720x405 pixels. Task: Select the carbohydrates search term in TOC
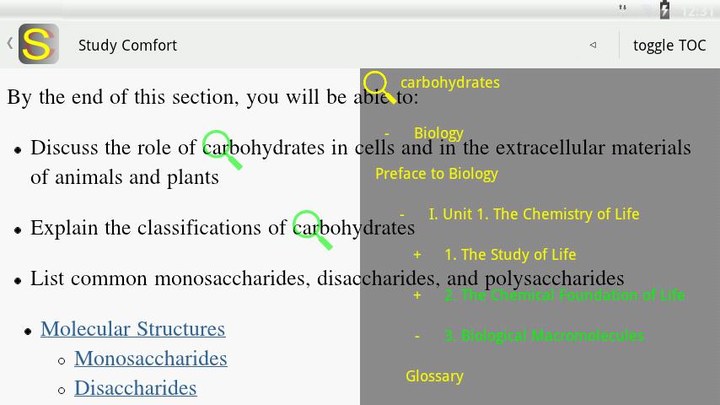449,82
